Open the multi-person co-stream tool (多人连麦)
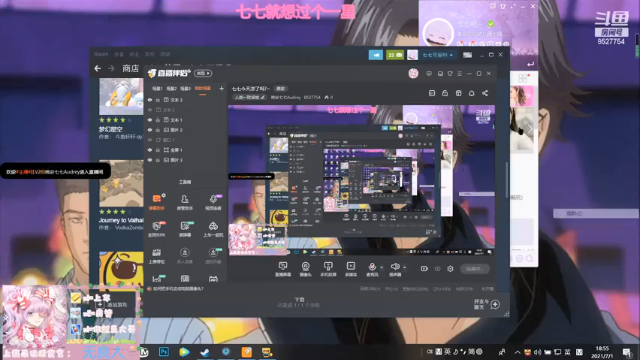This screenshot has width=640, height=360. click(184, 256)
